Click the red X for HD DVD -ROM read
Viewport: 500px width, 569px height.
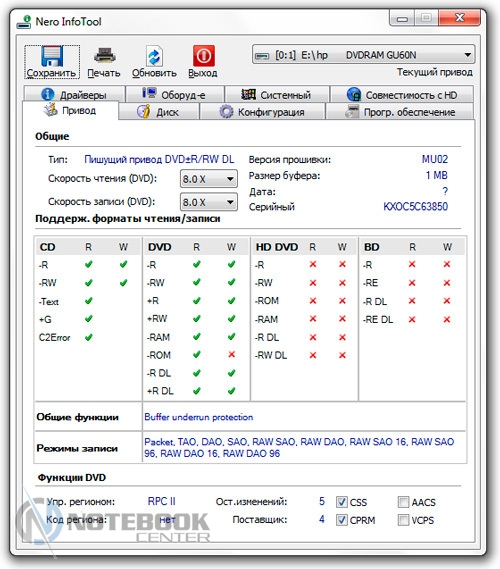(x=313, y=300)
